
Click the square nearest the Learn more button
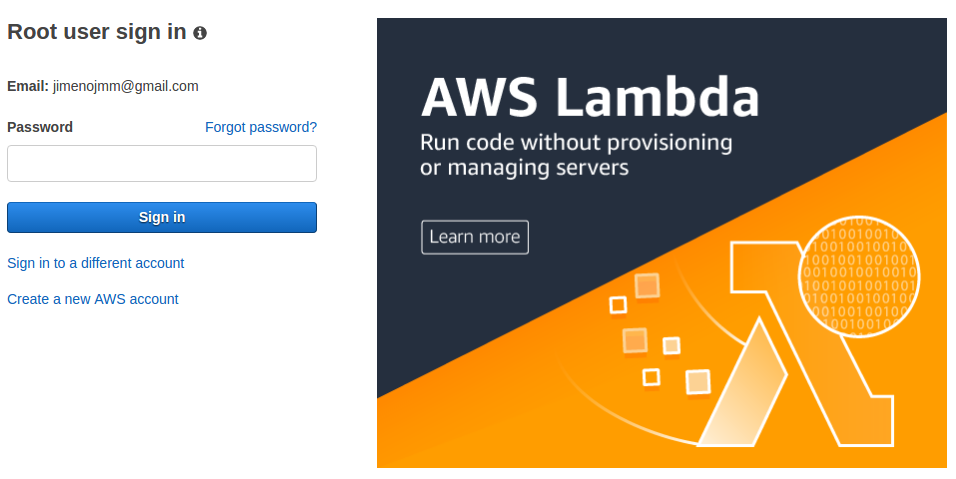click(x=618, y=305)
